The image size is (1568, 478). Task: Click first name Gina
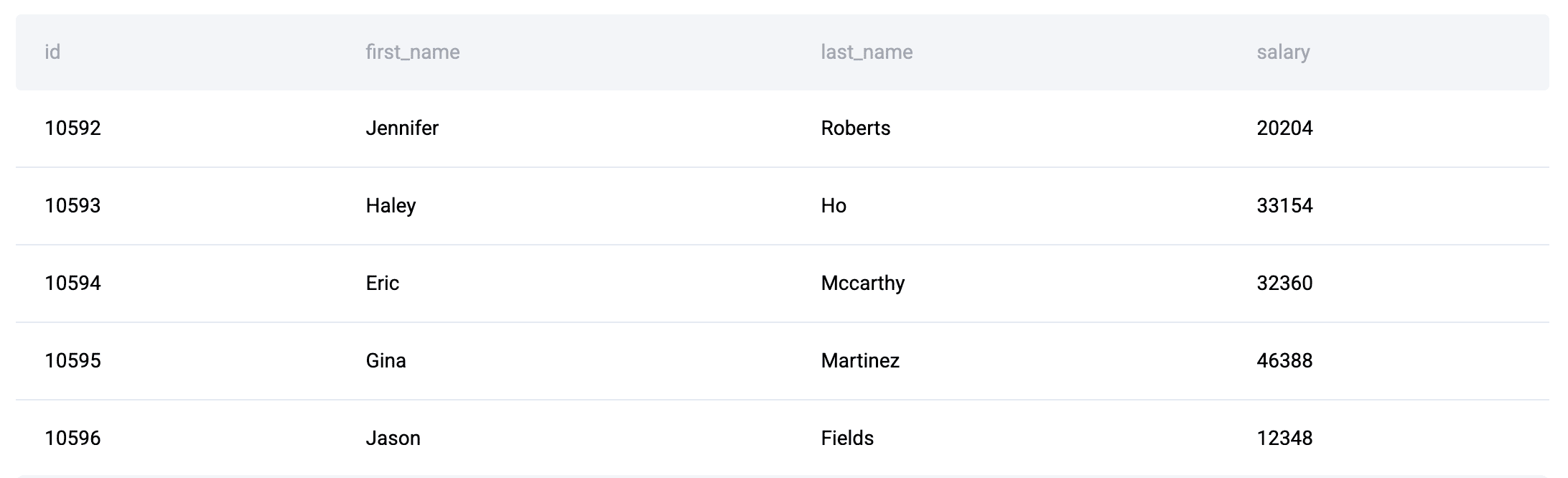point(386,360)
